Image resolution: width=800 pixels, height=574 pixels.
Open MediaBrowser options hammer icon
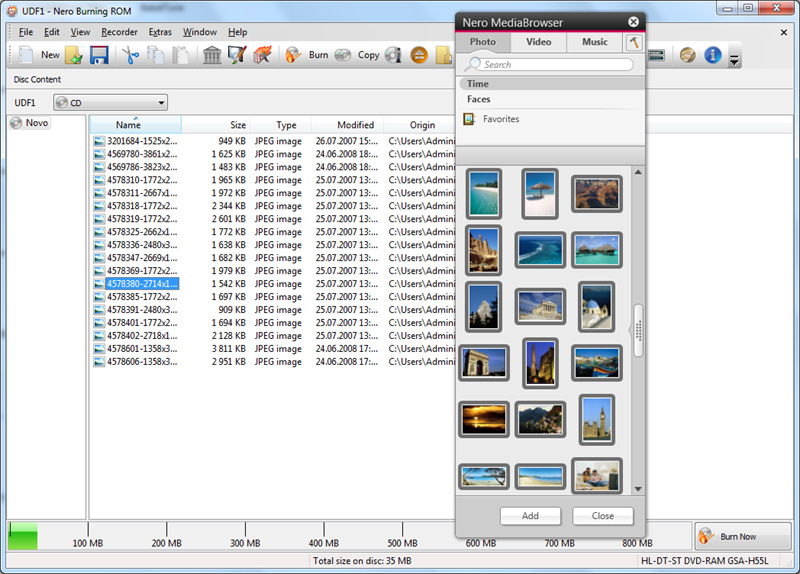tap(634, 42)
